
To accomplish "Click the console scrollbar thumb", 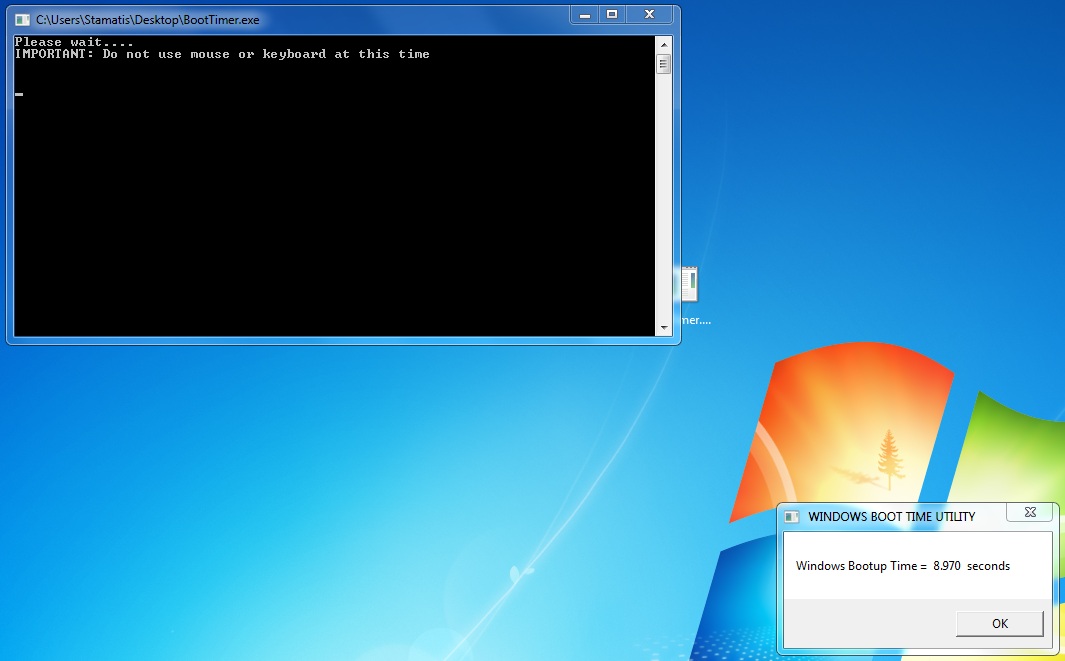I will (x=664, y=64).
